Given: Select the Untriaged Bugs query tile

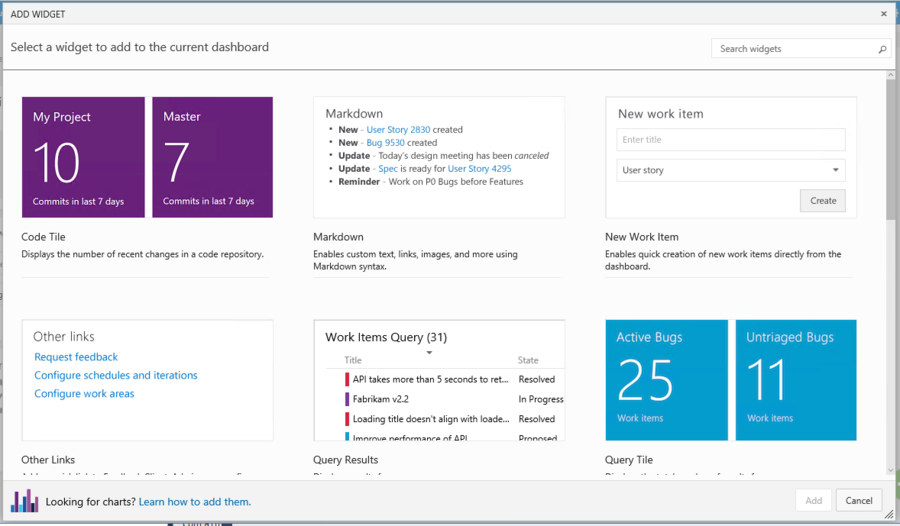Looking at the screenshot, I should [x=796, y=380].
